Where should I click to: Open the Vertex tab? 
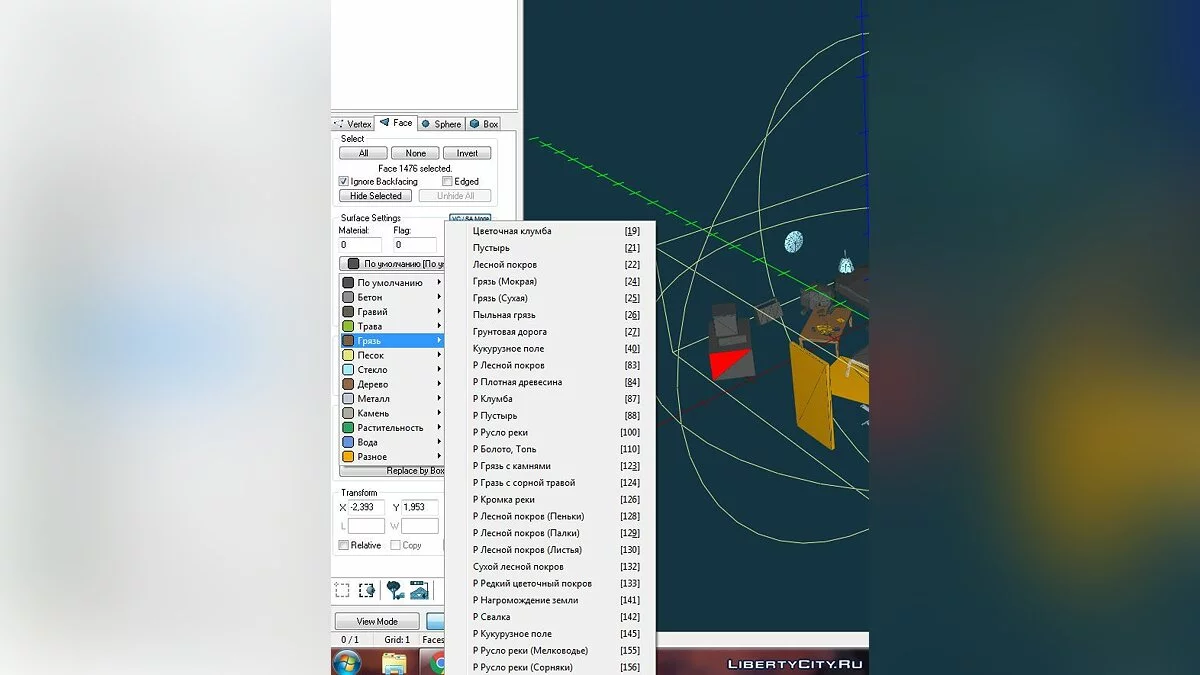click(353, 124)
